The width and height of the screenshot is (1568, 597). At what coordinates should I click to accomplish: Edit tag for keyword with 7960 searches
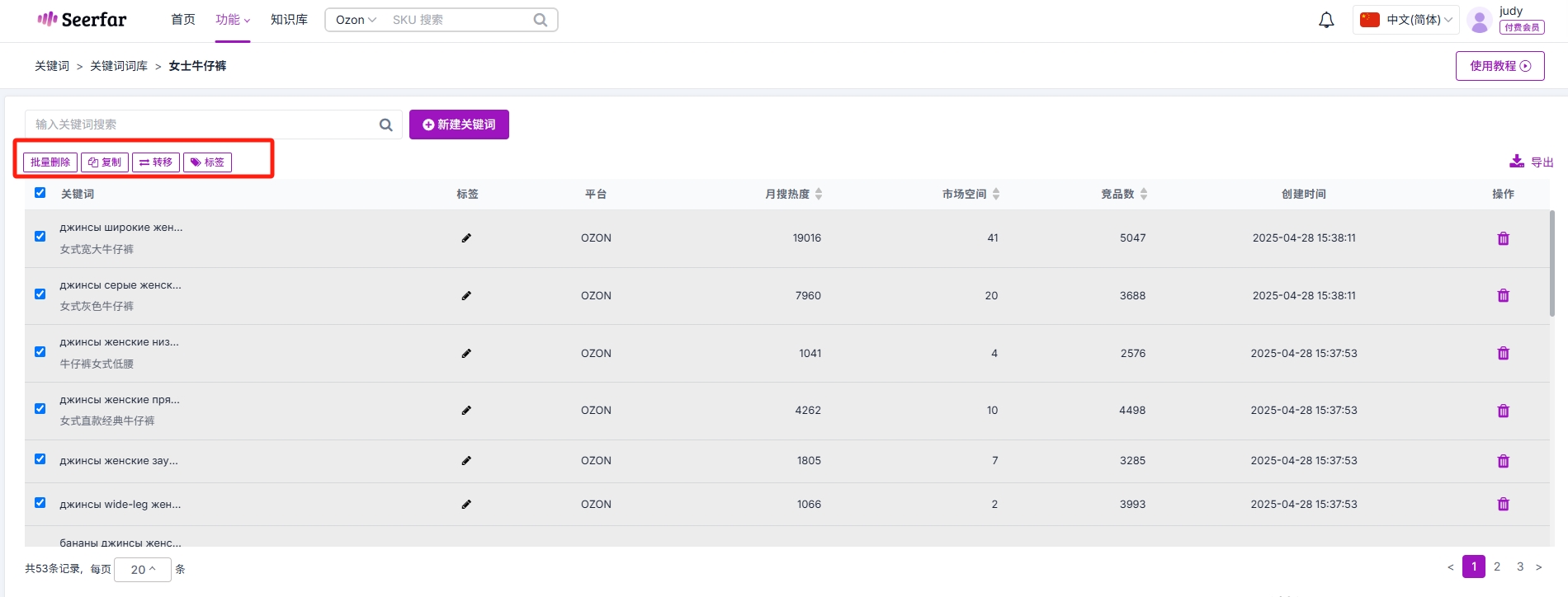point(466,295)
